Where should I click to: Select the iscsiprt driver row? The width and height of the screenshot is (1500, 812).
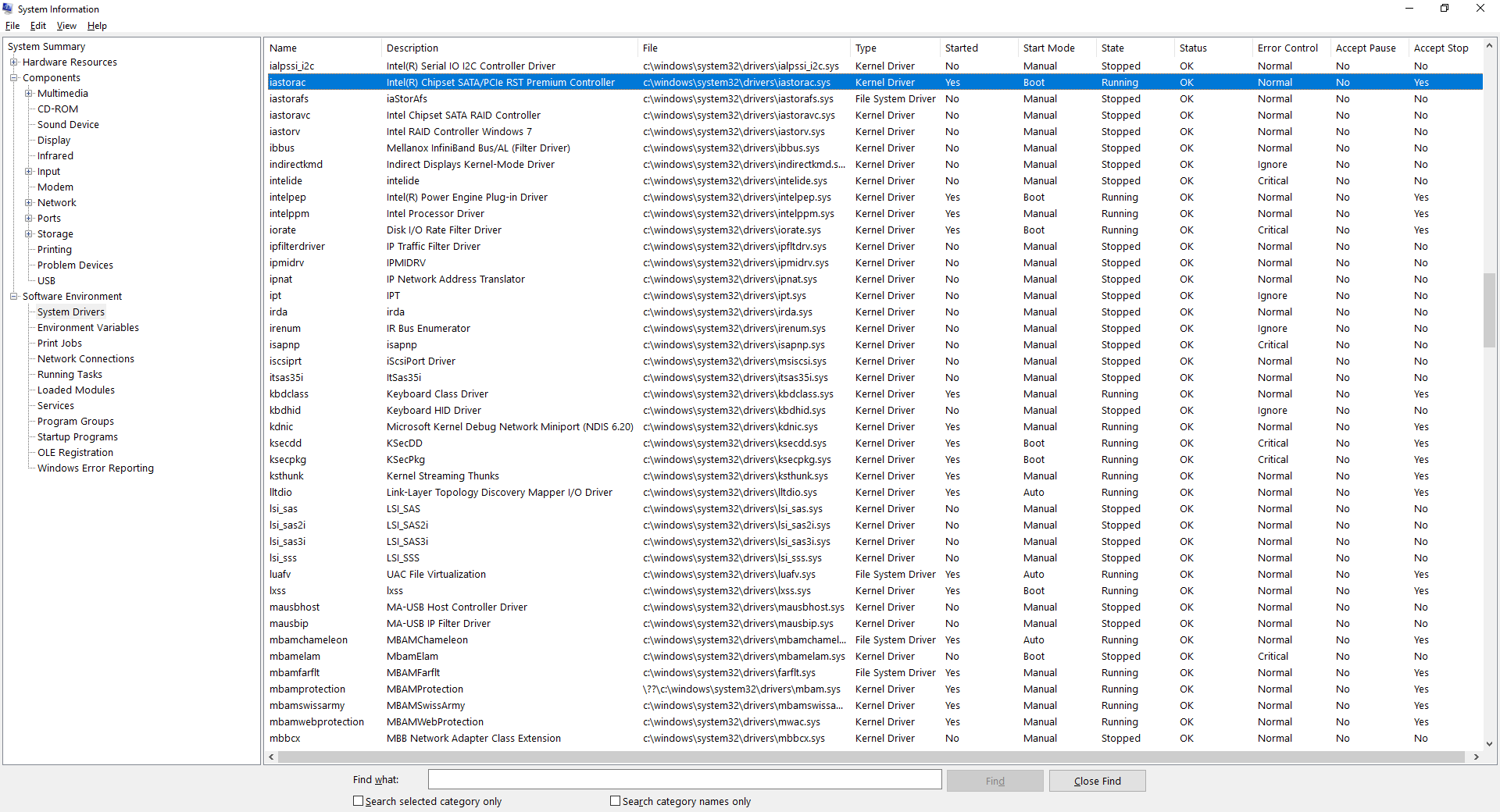pyautogui.click(x=875, y=361)
